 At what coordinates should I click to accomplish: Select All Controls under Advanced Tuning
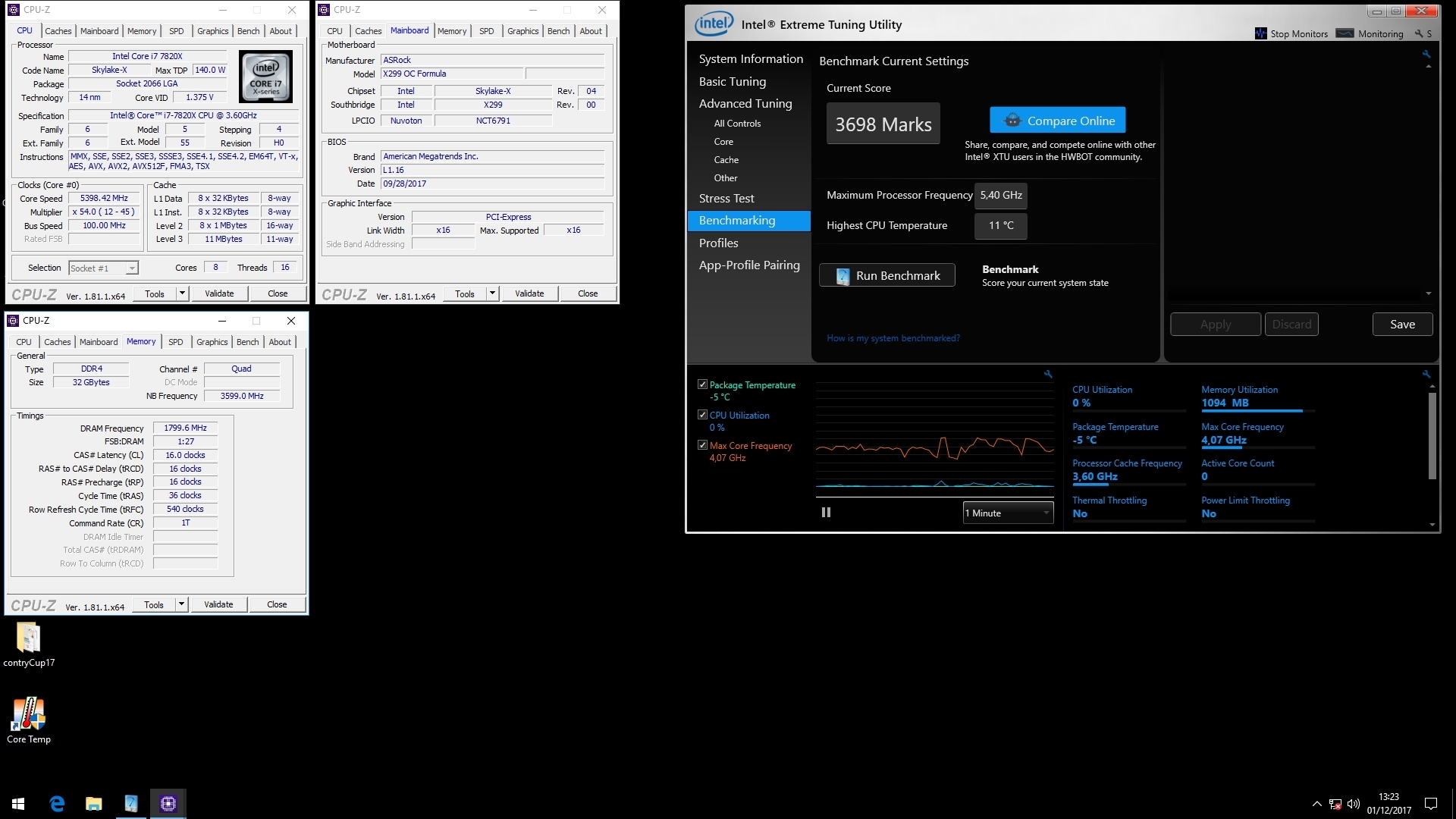point(737,123)
